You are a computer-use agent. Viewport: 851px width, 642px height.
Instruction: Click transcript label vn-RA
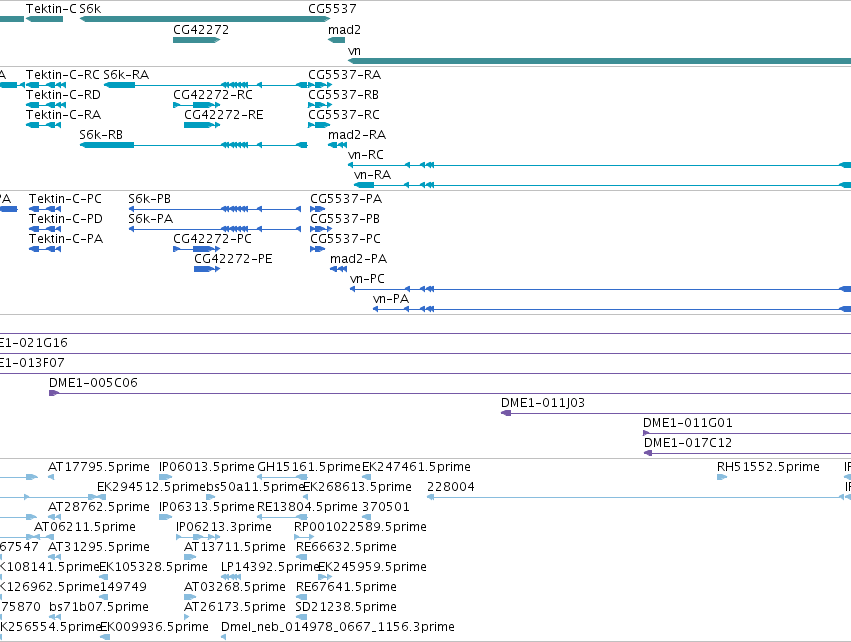click(372, 175)
